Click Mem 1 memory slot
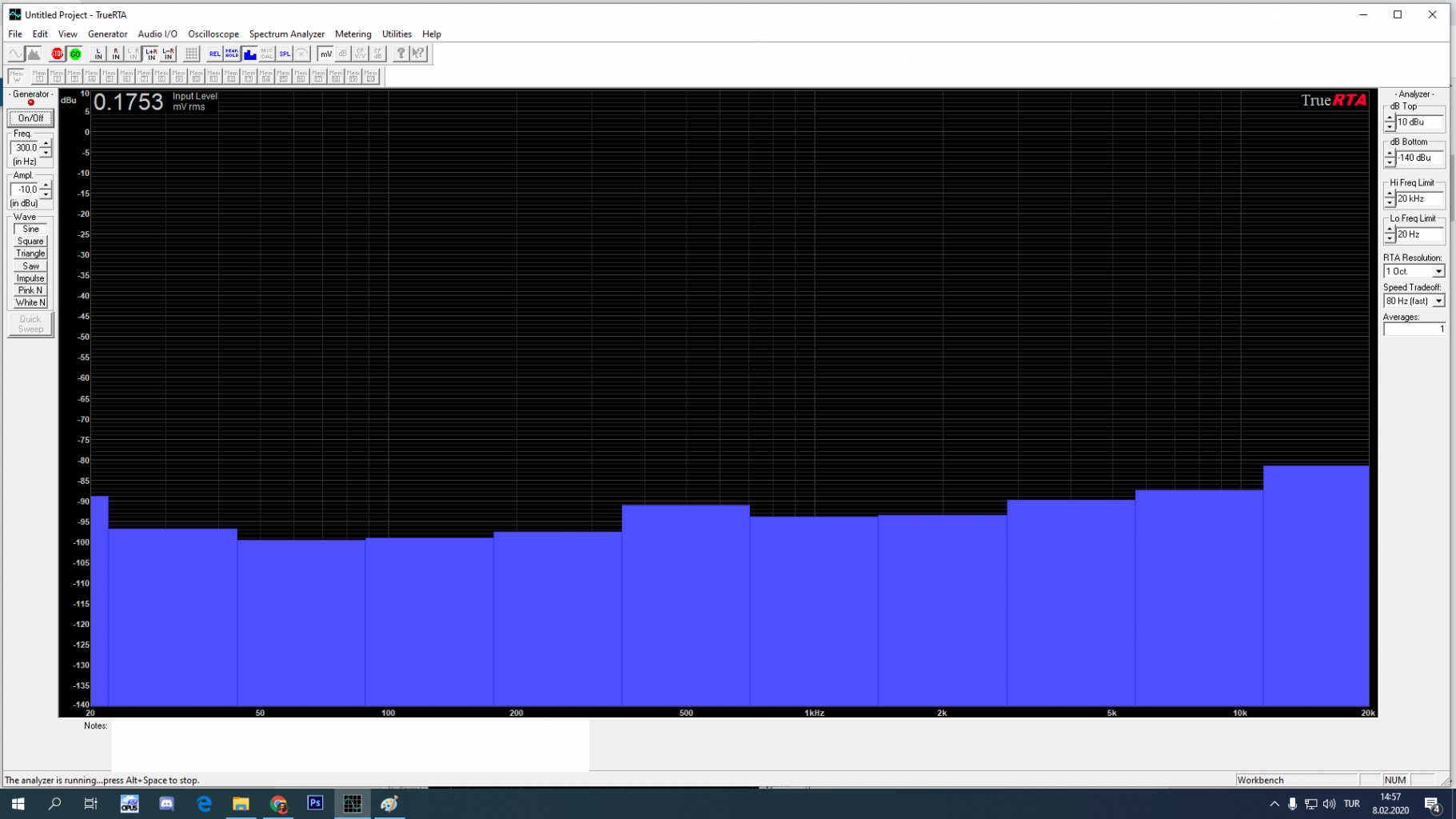Screen dimensions: 1456x819 pos(39,76)
